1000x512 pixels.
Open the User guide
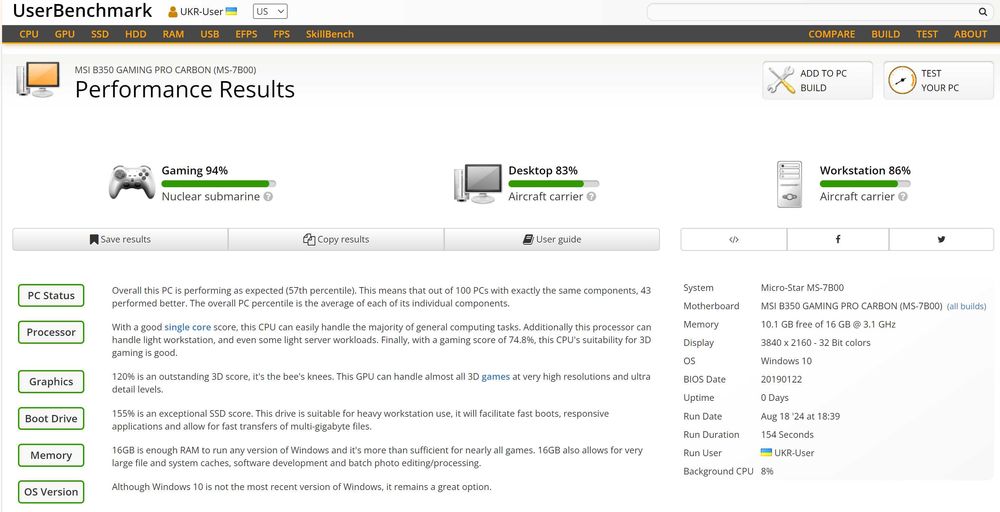552,239
